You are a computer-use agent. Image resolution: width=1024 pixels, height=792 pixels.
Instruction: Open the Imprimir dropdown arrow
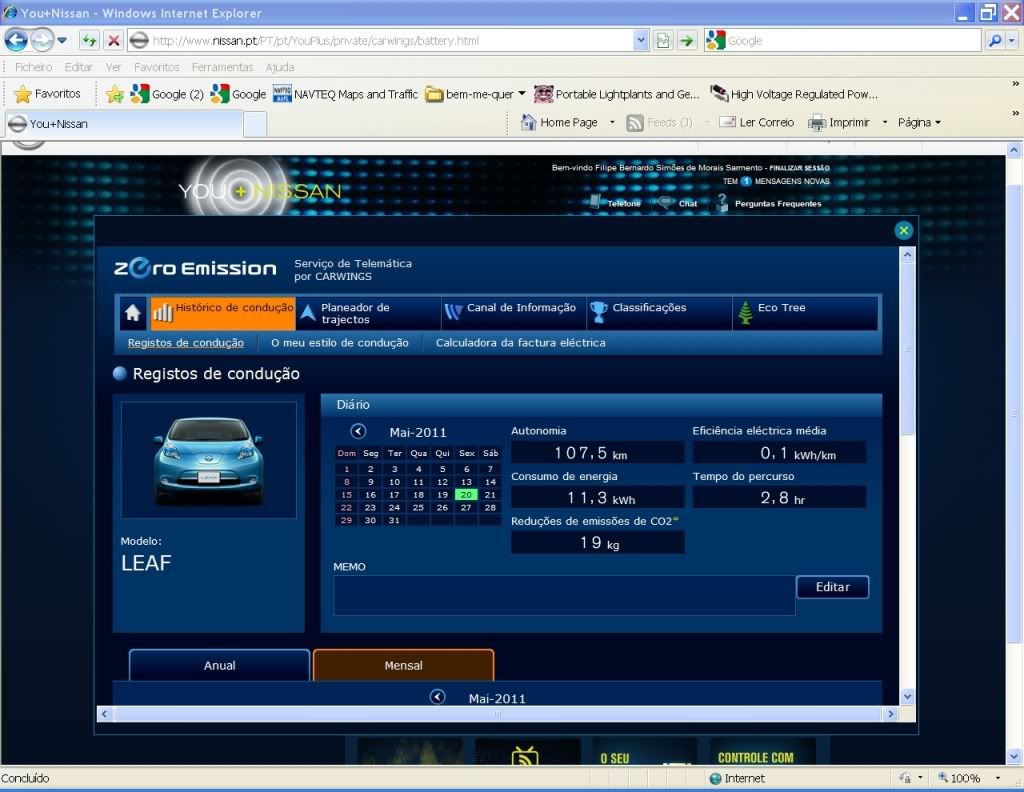pyautogui.click(x=885, y=122)
